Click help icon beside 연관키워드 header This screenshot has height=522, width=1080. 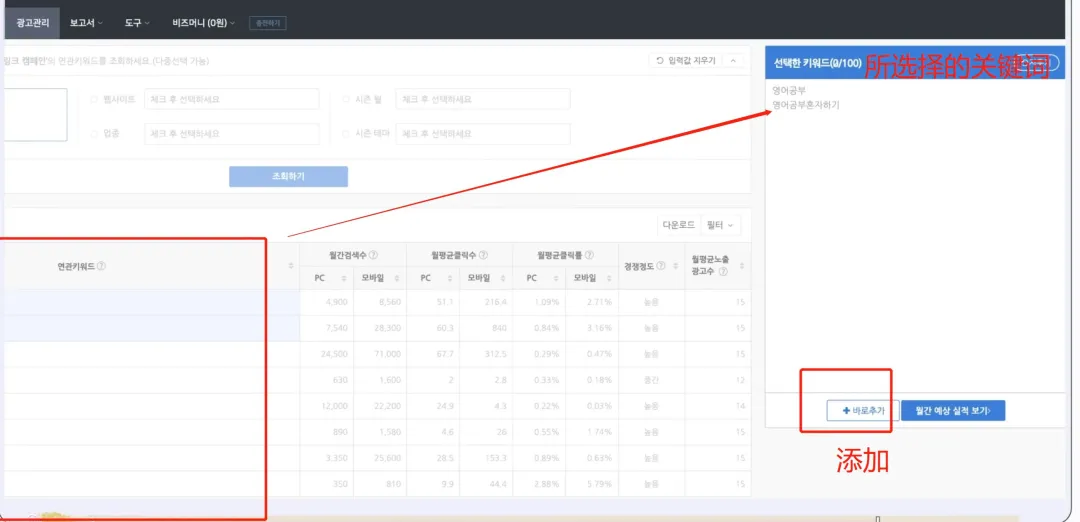(101, 266)
